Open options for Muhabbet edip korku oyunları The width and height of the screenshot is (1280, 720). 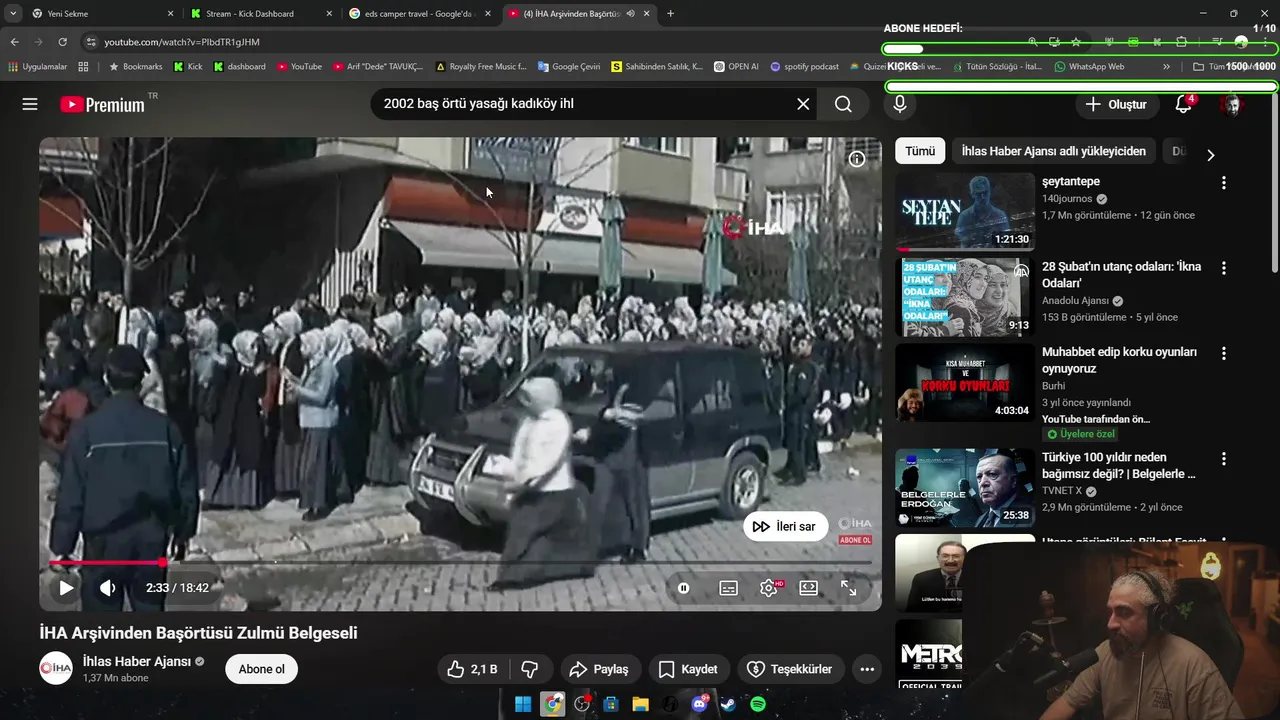1223,353
